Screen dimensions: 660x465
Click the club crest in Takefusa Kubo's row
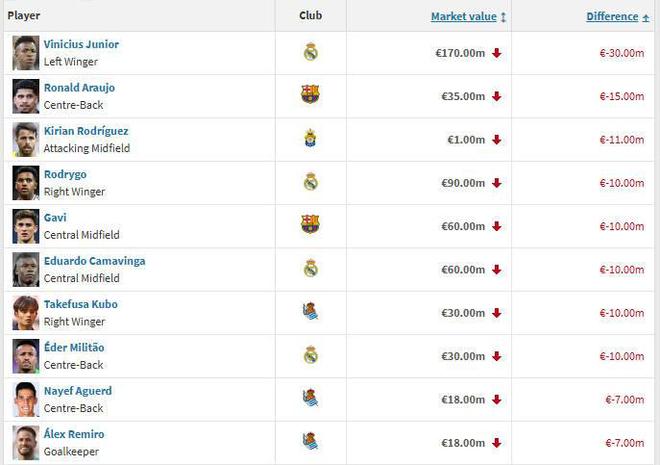tap(310, 312)
